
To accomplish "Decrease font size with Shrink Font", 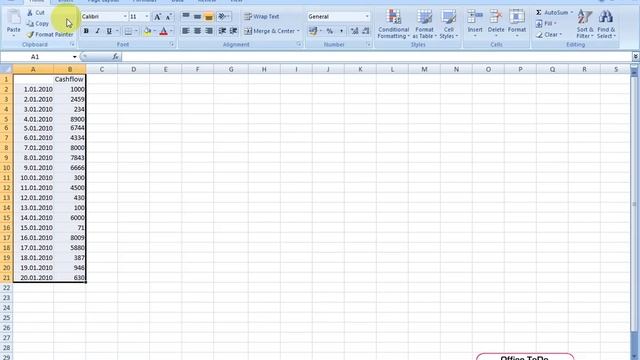I will click(x=169, y=17).
